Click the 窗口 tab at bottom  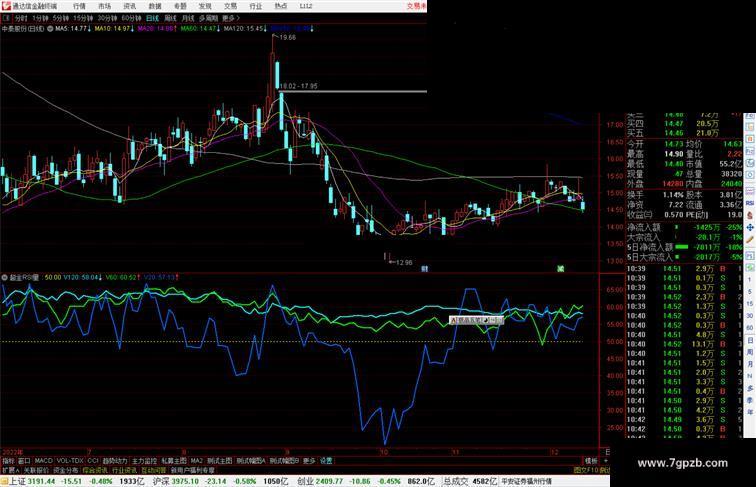[x=24, y=461]
